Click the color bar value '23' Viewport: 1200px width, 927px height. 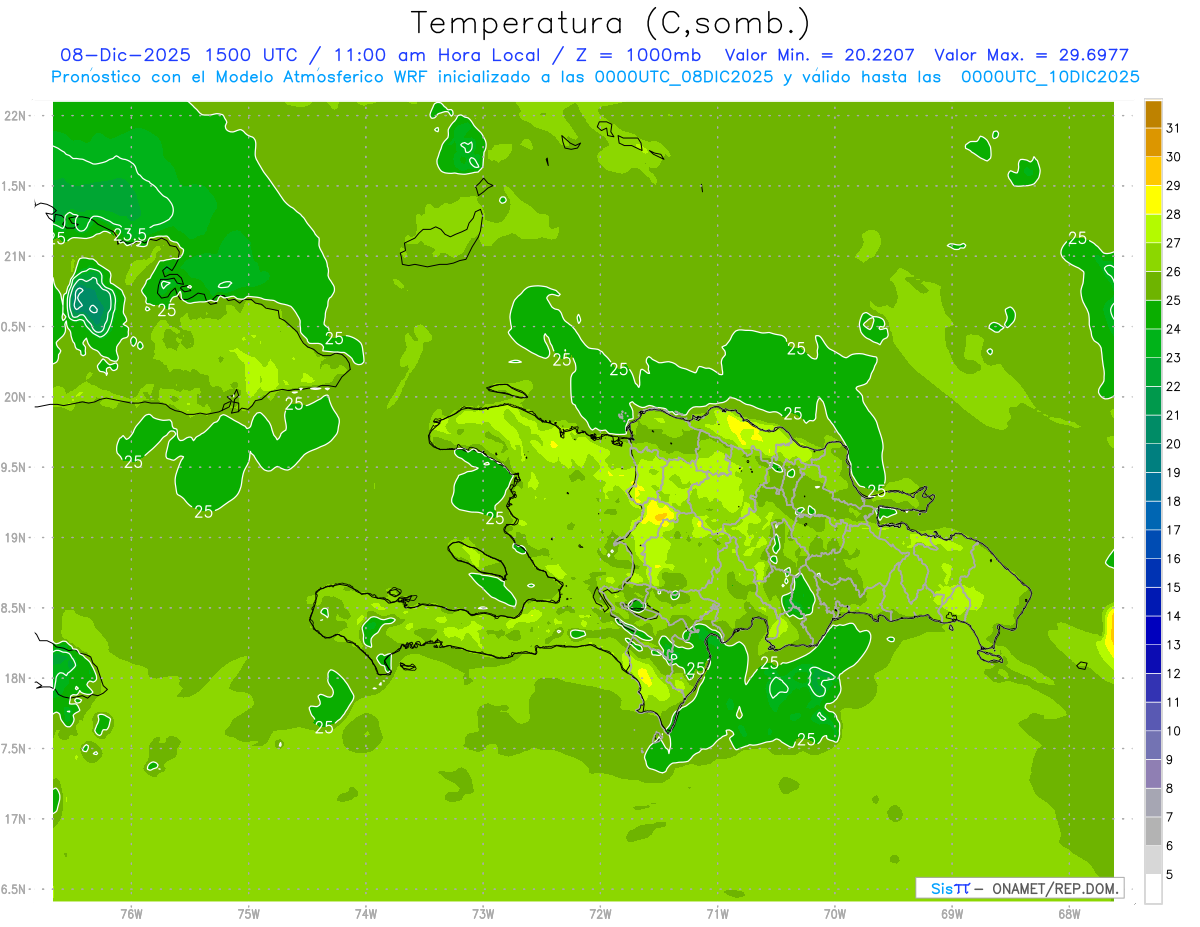[x=1173, y=358]
